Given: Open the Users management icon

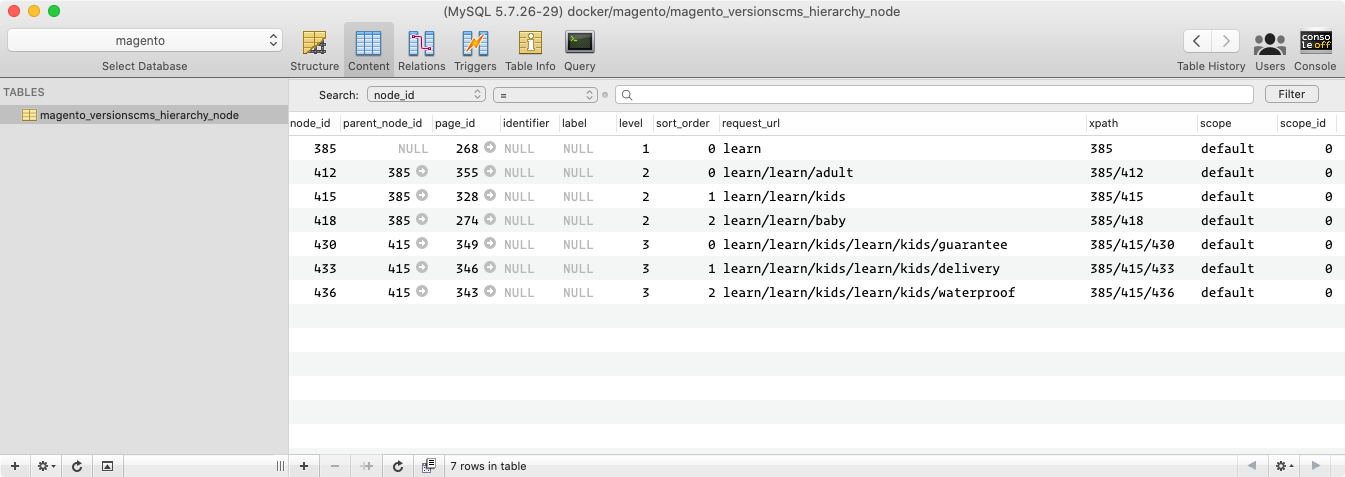Looking at the screenshot, I should [1270, 50].
